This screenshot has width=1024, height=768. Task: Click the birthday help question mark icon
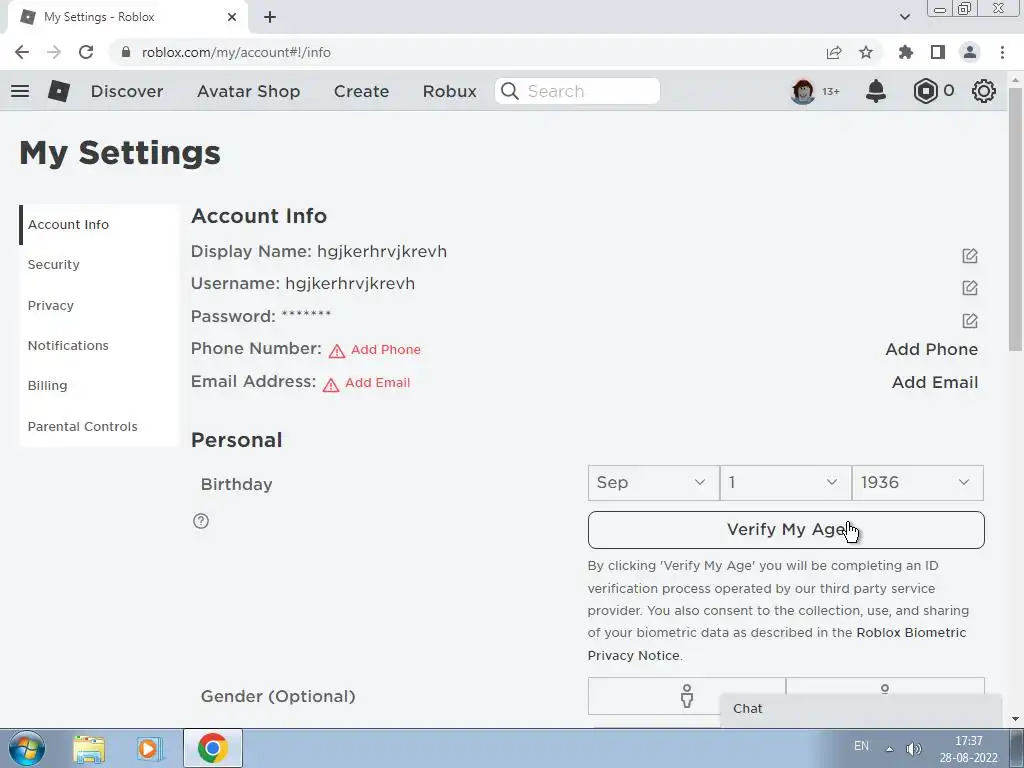[201, 521]
